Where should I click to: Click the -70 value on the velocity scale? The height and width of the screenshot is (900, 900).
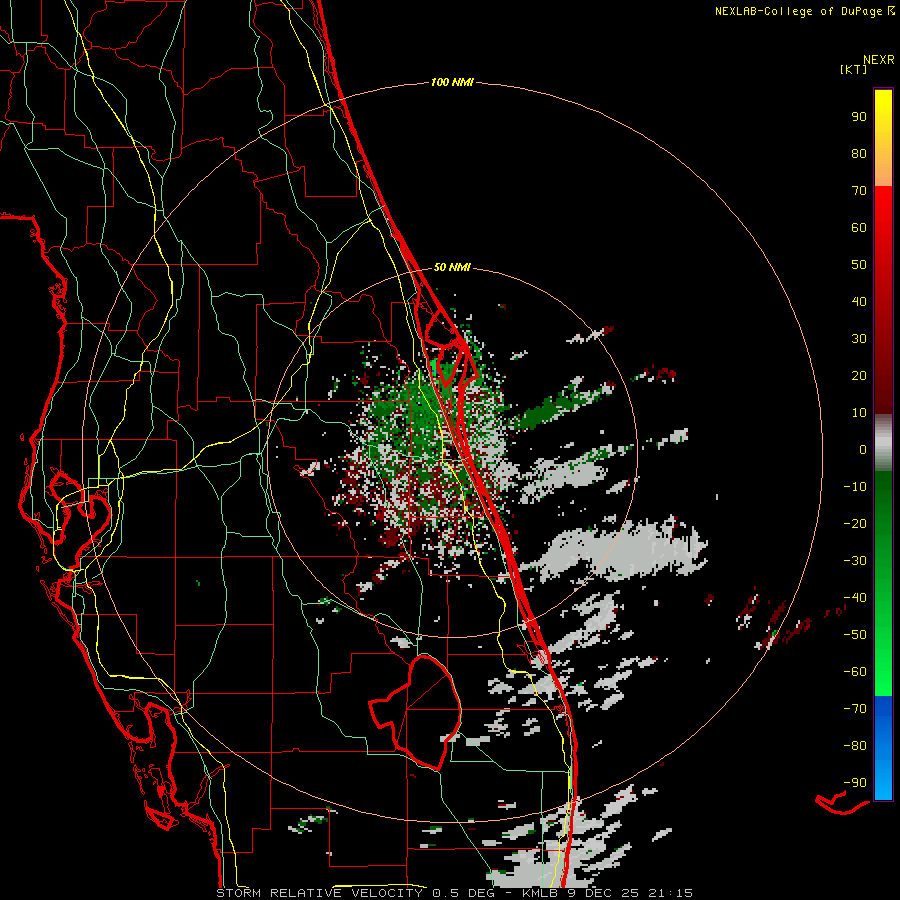coord(855,709)
